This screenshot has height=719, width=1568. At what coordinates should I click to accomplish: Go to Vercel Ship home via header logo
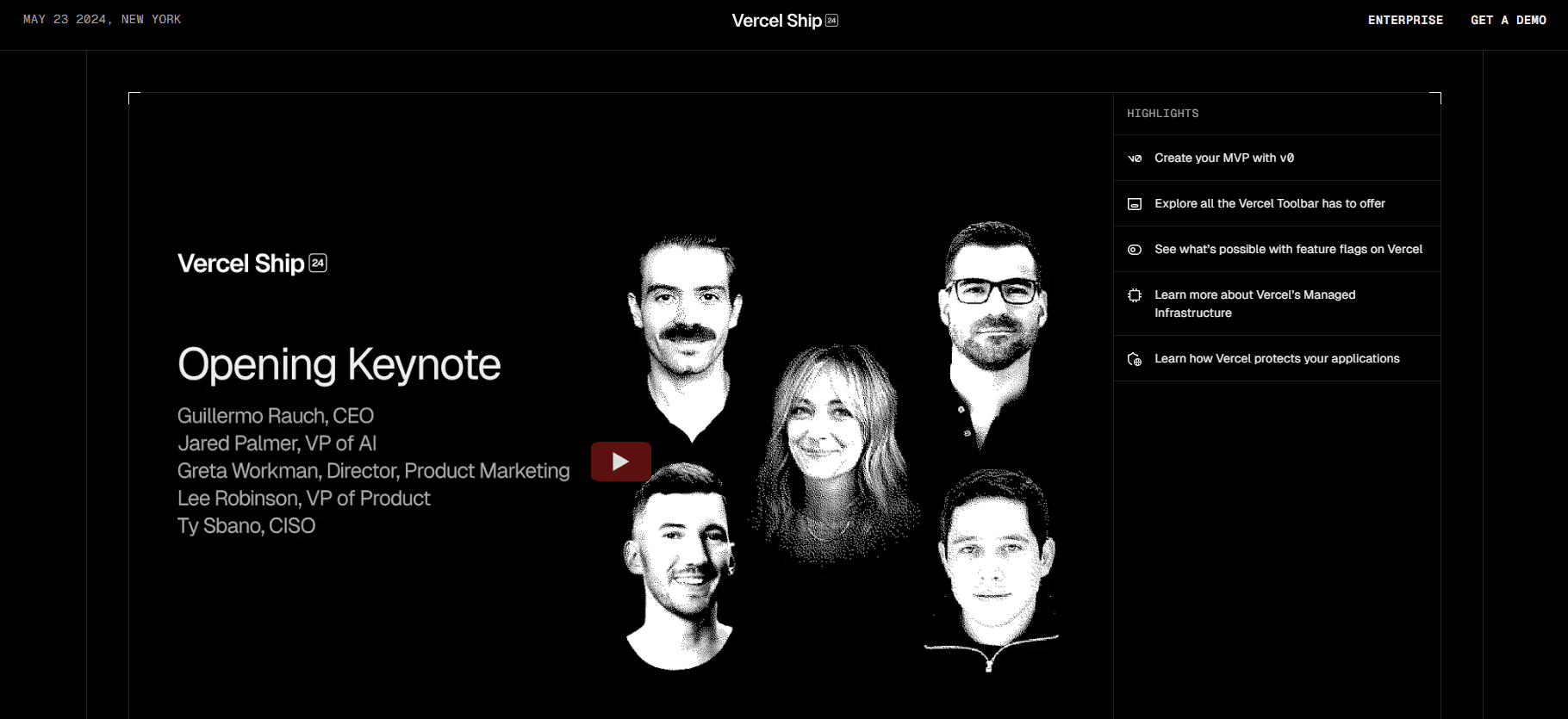(x=776, y=21)
